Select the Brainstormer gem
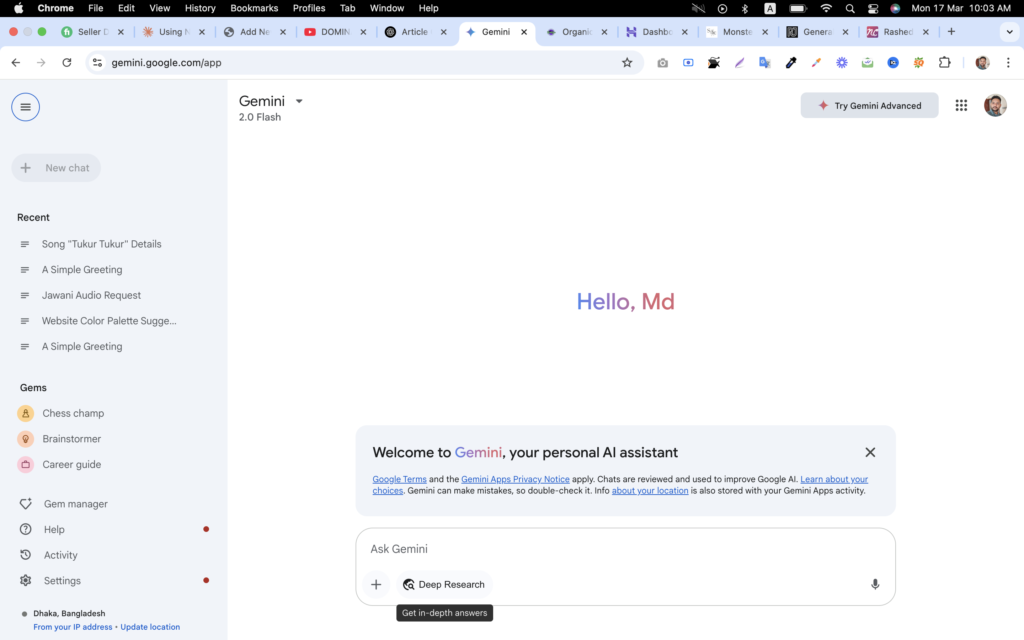This screenshot has width=1024, height=640. pos(72,439)
